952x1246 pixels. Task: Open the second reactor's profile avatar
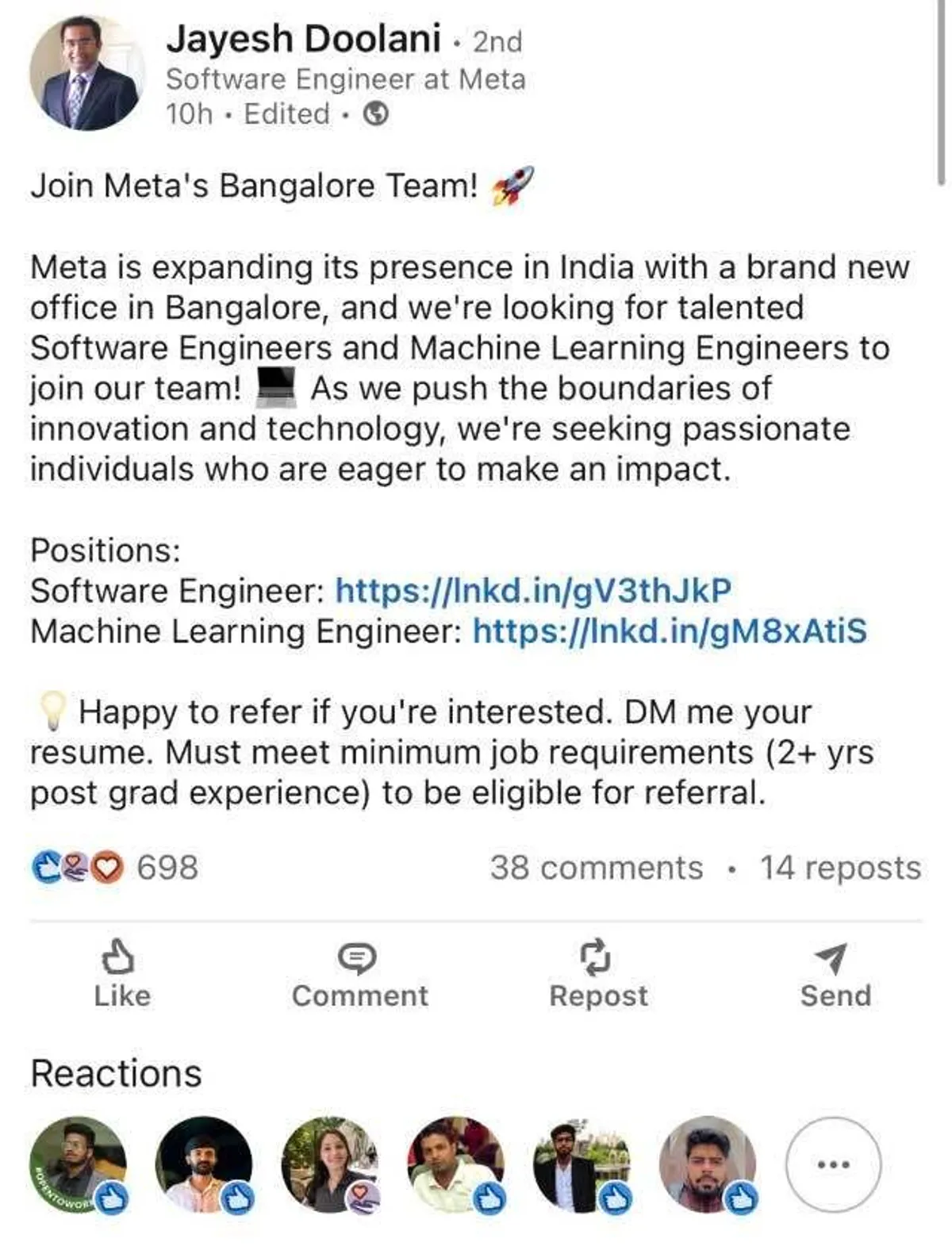(204, 1164)
